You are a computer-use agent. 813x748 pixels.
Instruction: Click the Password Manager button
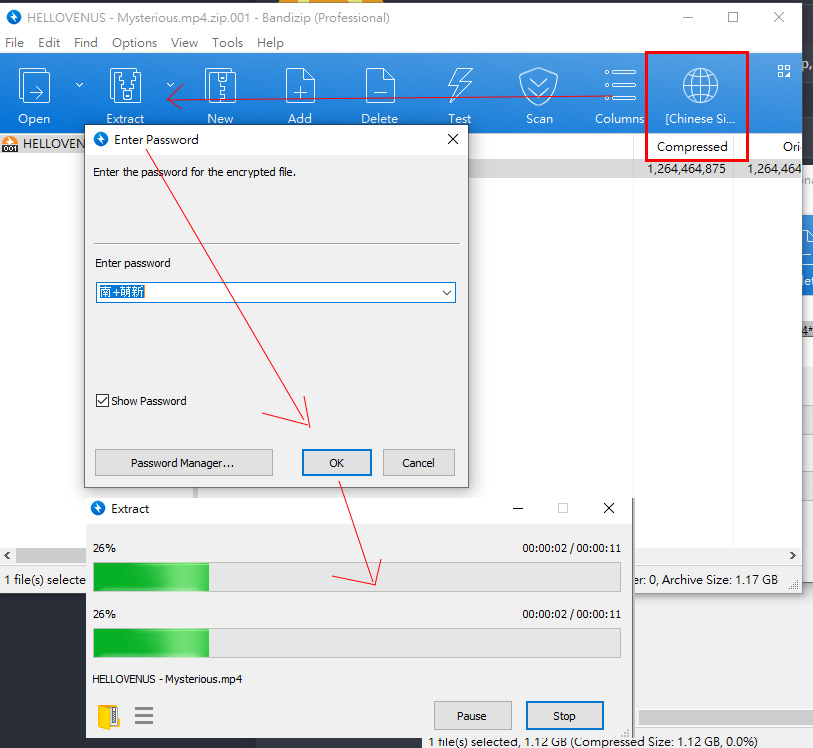click(x=184, y=462)
